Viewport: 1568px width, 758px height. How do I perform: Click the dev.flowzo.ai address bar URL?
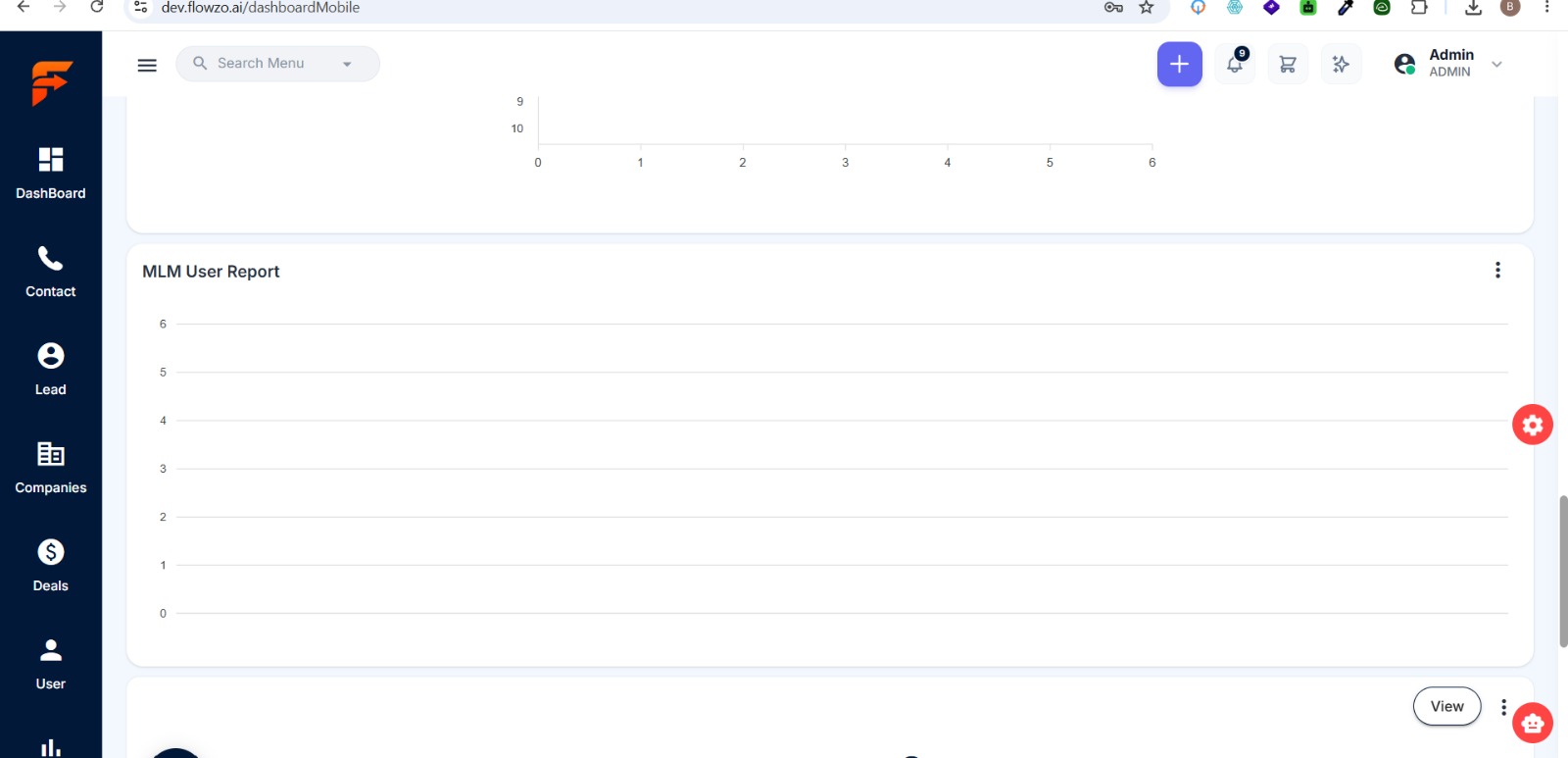tap(261, 8)
